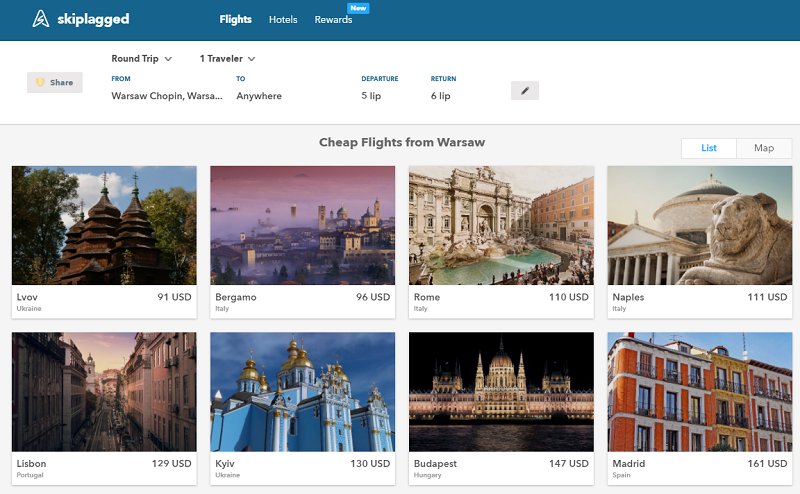800x494 pixels.
Task: Open the Bergamo destination photo
Action: [302, 225]
